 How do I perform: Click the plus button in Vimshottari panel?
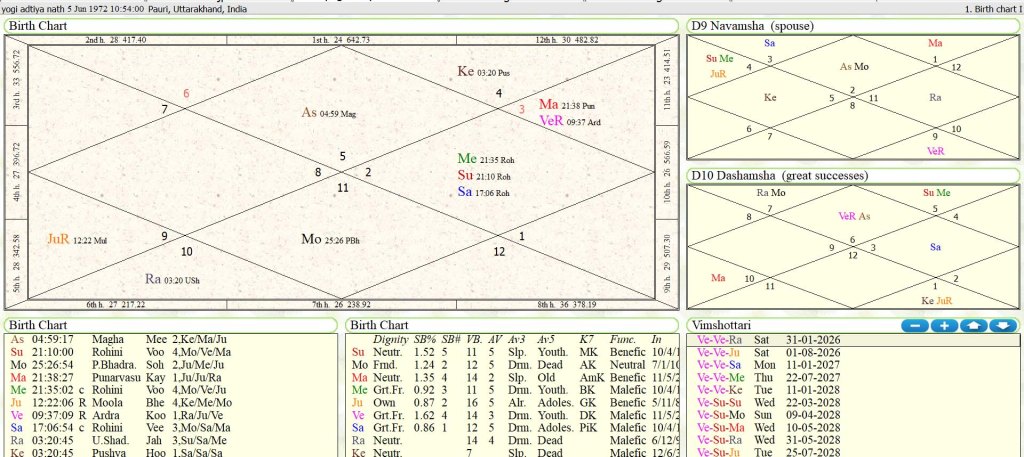click(x=944, y=325)
